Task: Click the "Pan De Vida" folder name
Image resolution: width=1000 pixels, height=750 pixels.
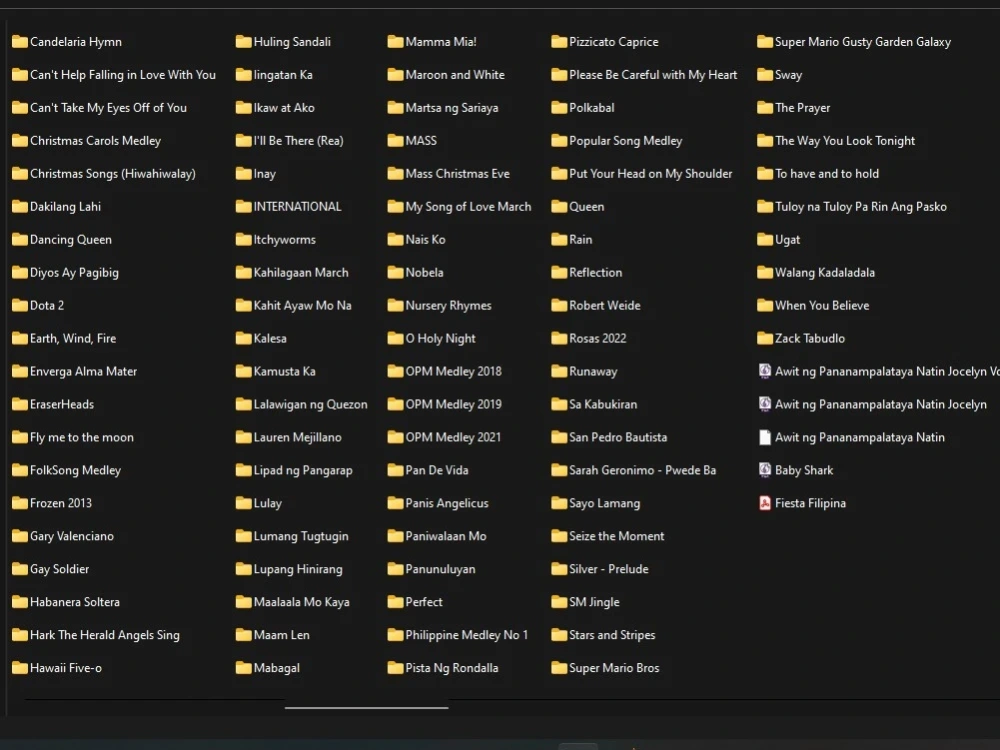Action: 437,470
